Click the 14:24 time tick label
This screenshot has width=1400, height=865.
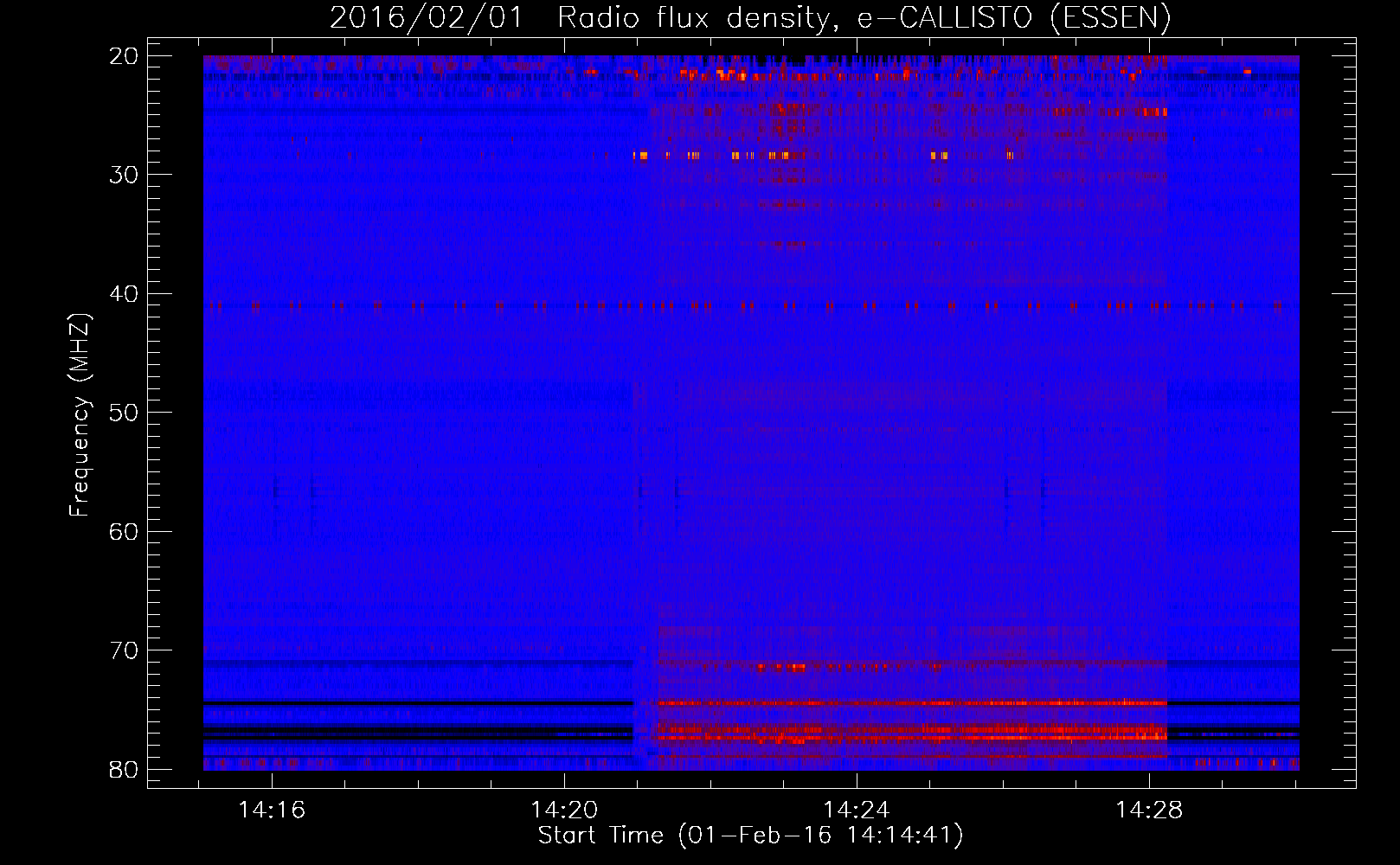click(857, 811)
